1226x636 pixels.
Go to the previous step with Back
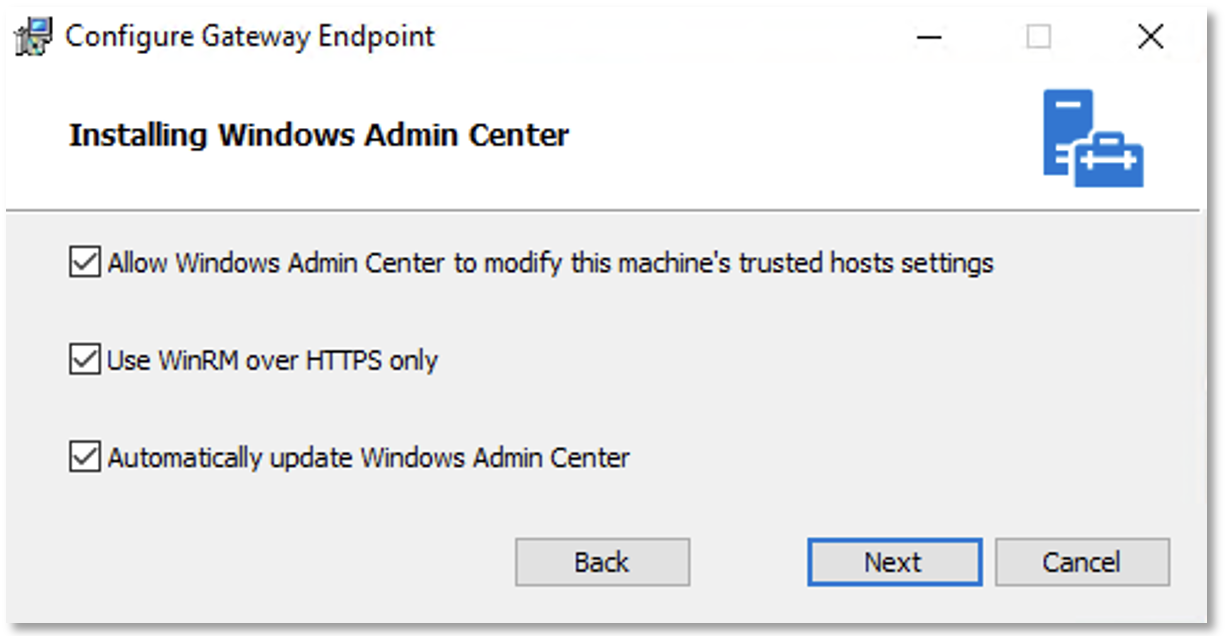[602, 562]
